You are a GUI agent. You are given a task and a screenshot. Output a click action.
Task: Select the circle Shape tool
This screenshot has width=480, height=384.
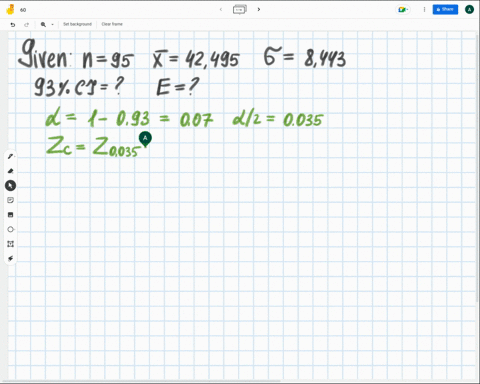point(10,229)
